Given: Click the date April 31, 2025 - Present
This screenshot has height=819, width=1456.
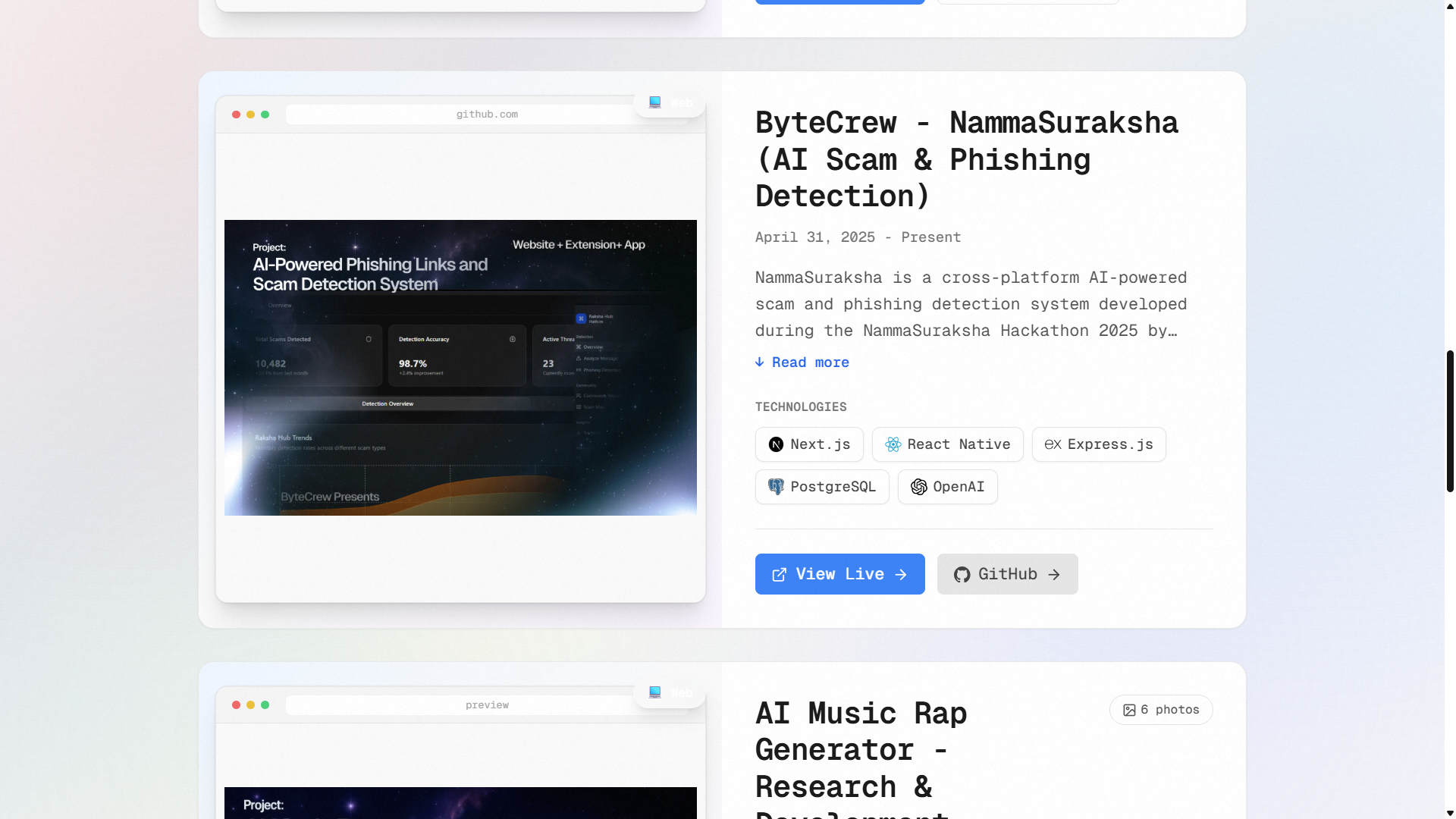Looking at the screenshot, I should 858,237.
